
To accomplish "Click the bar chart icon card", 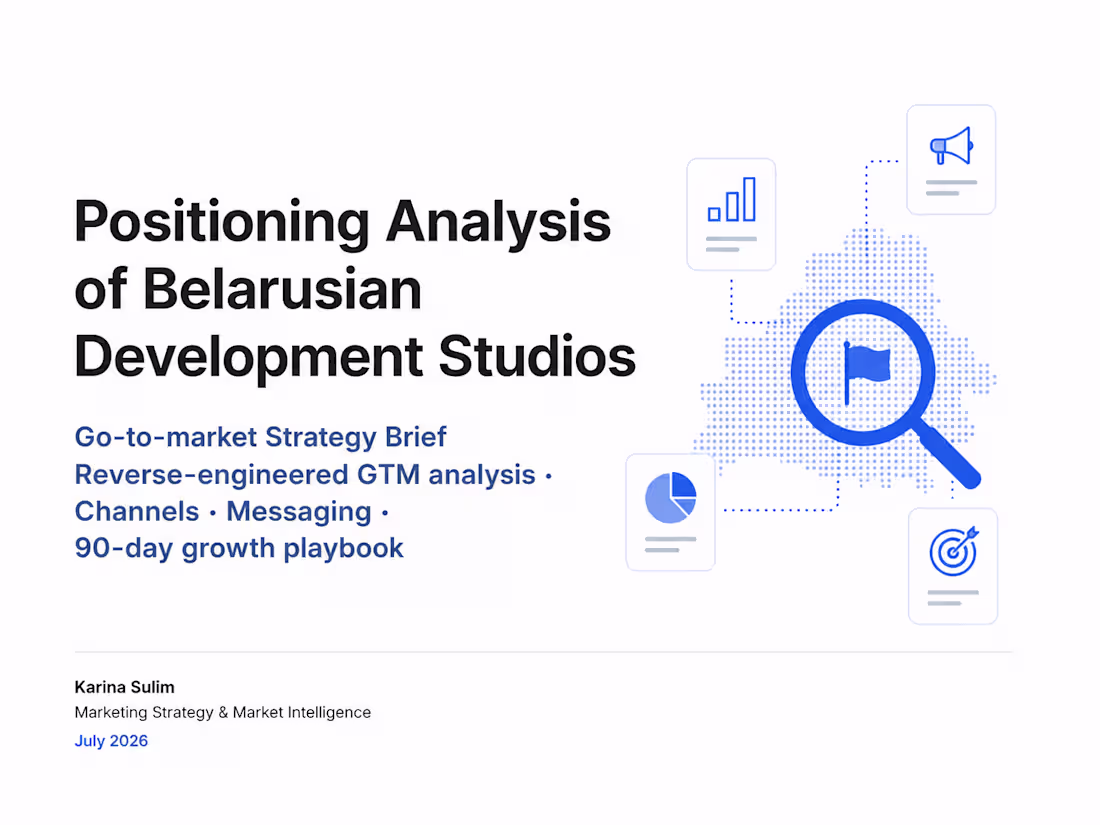I will [731, 214].
